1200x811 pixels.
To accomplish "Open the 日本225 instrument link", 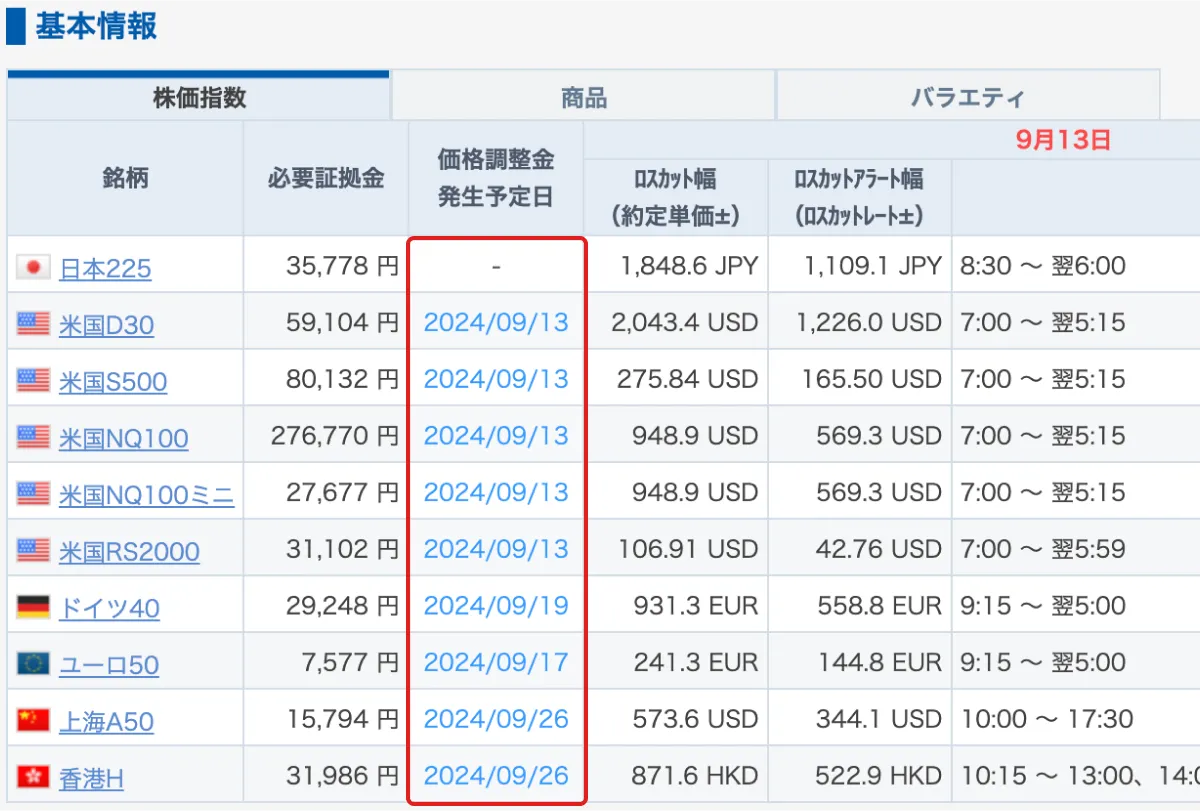I will [x=105, y=268].
